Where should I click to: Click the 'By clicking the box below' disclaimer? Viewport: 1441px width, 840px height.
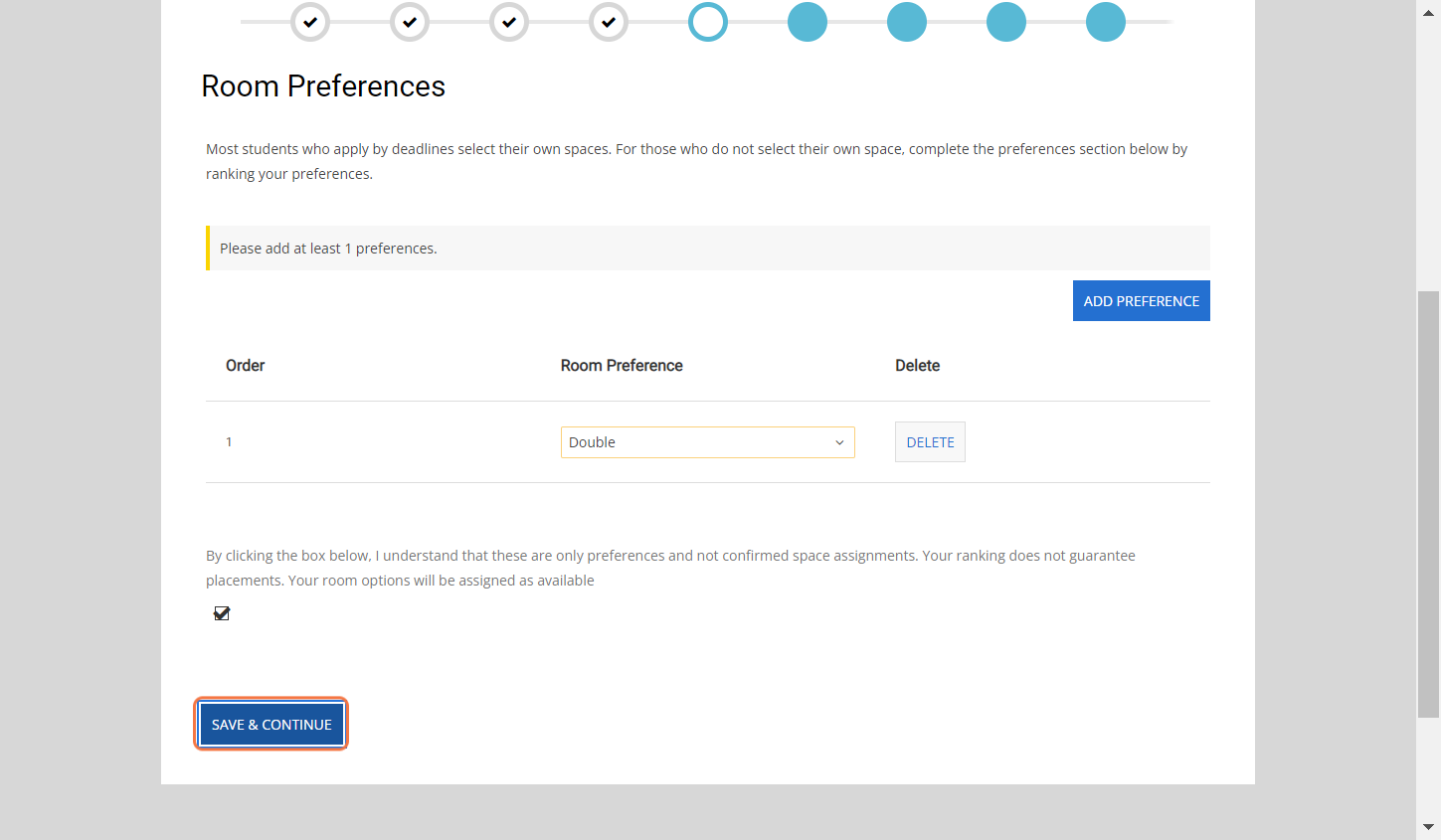click(670, 568)
